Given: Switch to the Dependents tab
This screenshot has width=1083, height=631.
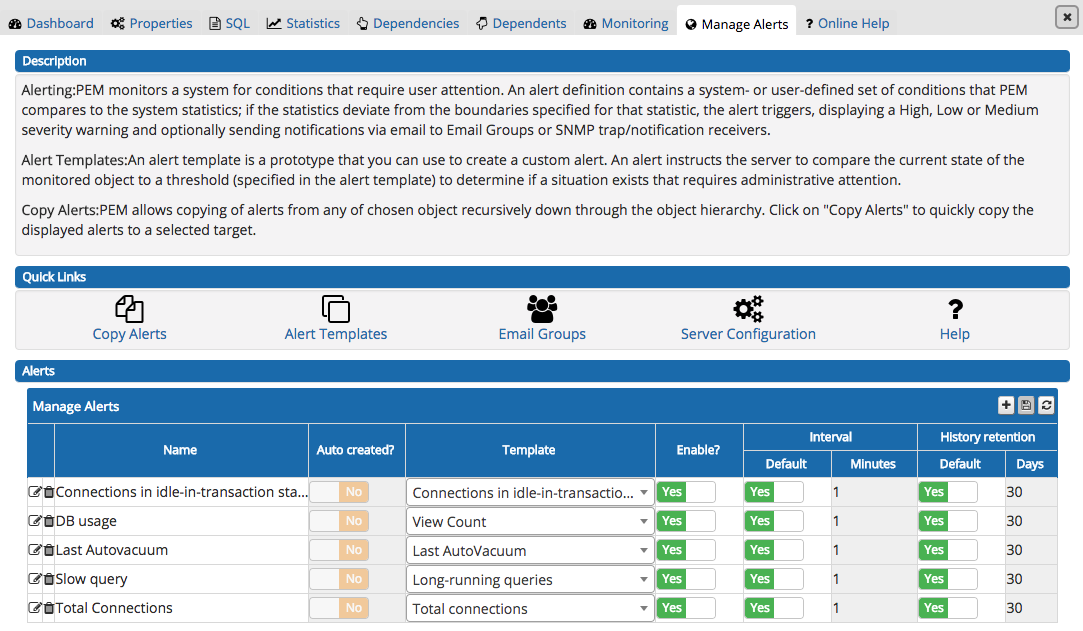Looking at the screenshot, I should tap(521, 23).
